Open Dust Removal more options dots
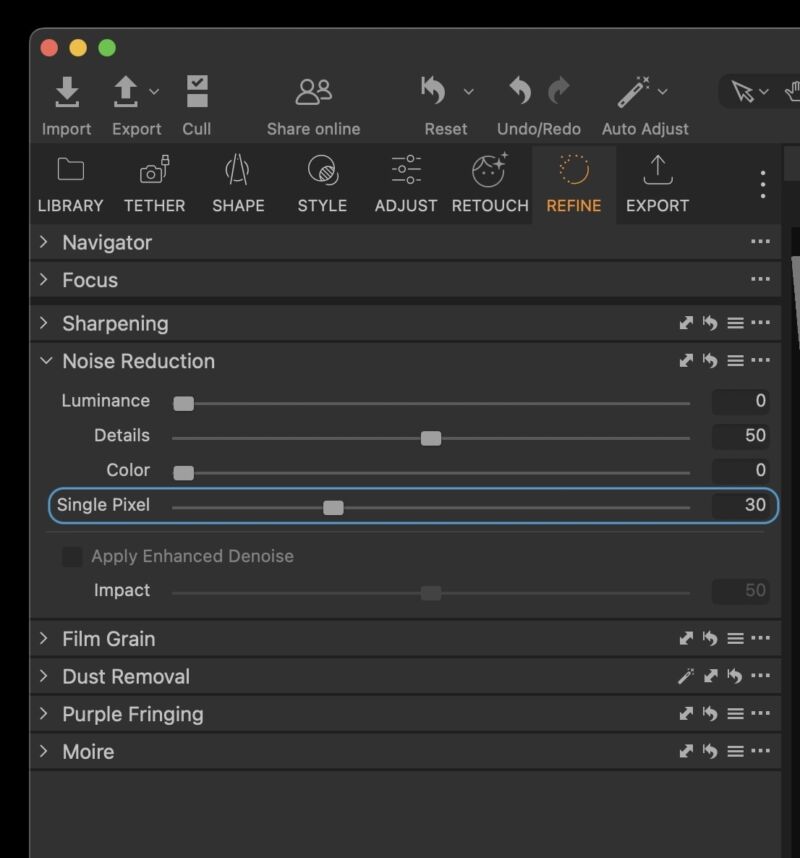 coord(761,676)
